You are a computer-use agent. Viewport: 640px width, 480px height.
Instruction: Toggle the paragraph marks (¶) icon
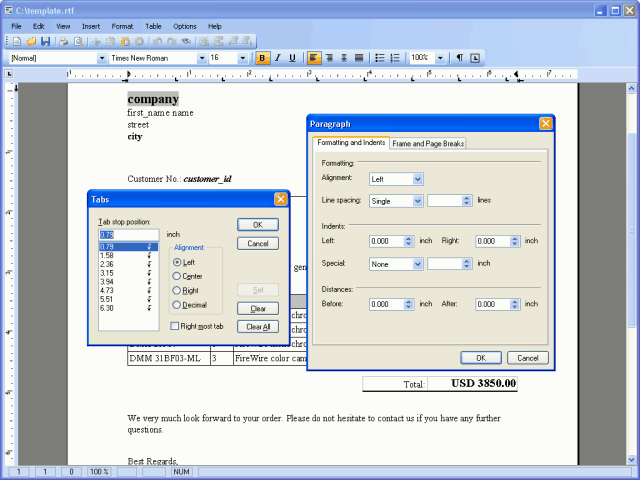pyautogui.click(x=460, y=58)
